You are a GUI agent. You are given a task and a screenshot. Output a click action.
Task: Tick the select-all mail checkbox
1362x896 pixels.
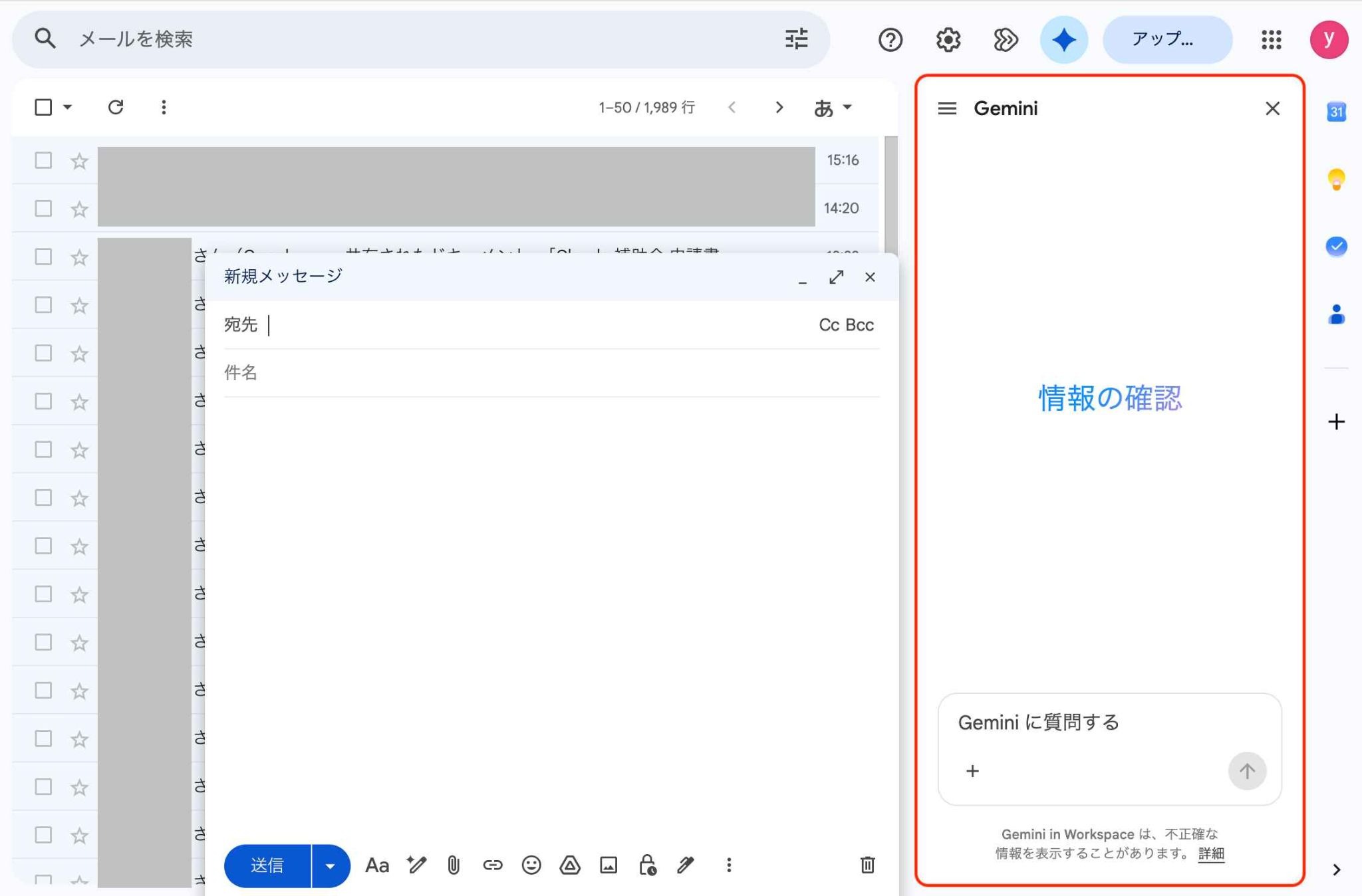[43, 107]
